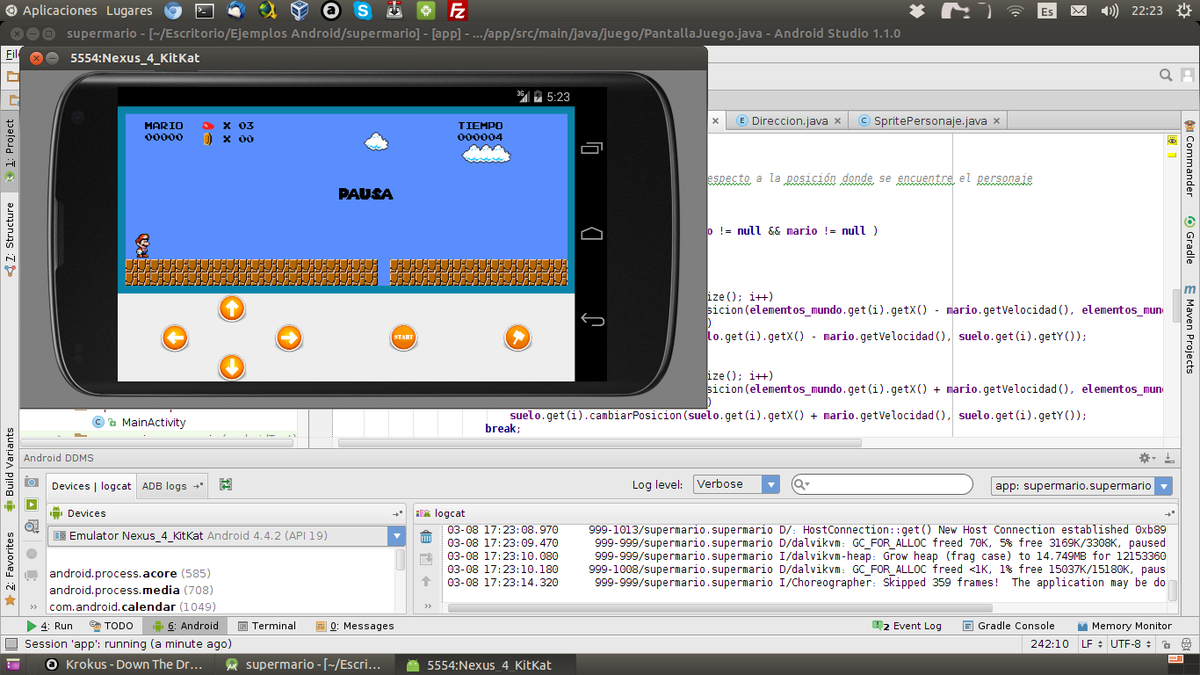This screenshot has height=675, width=1200.
Task: Tap the orange jump action button
Action: pos(517,338)
